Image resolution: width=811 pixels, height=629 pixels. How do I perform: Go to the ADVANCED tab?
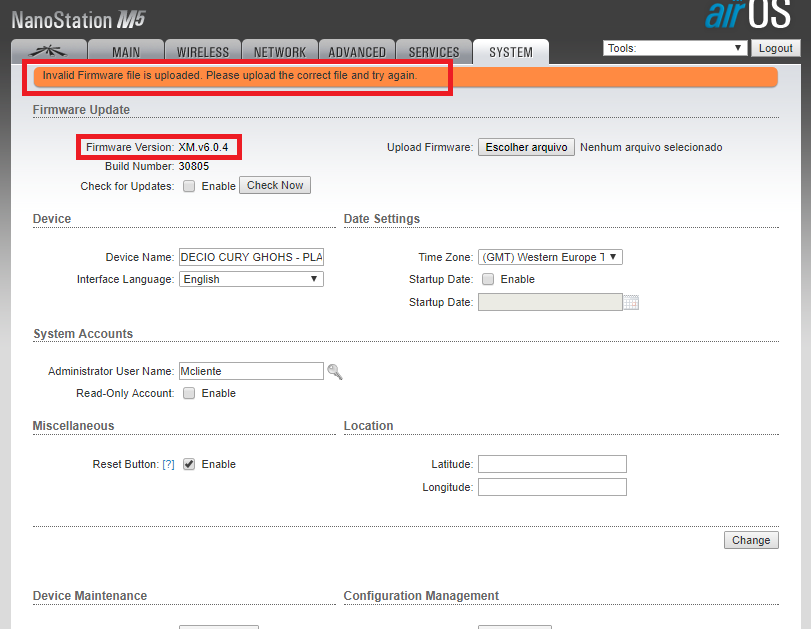(357, 52)
